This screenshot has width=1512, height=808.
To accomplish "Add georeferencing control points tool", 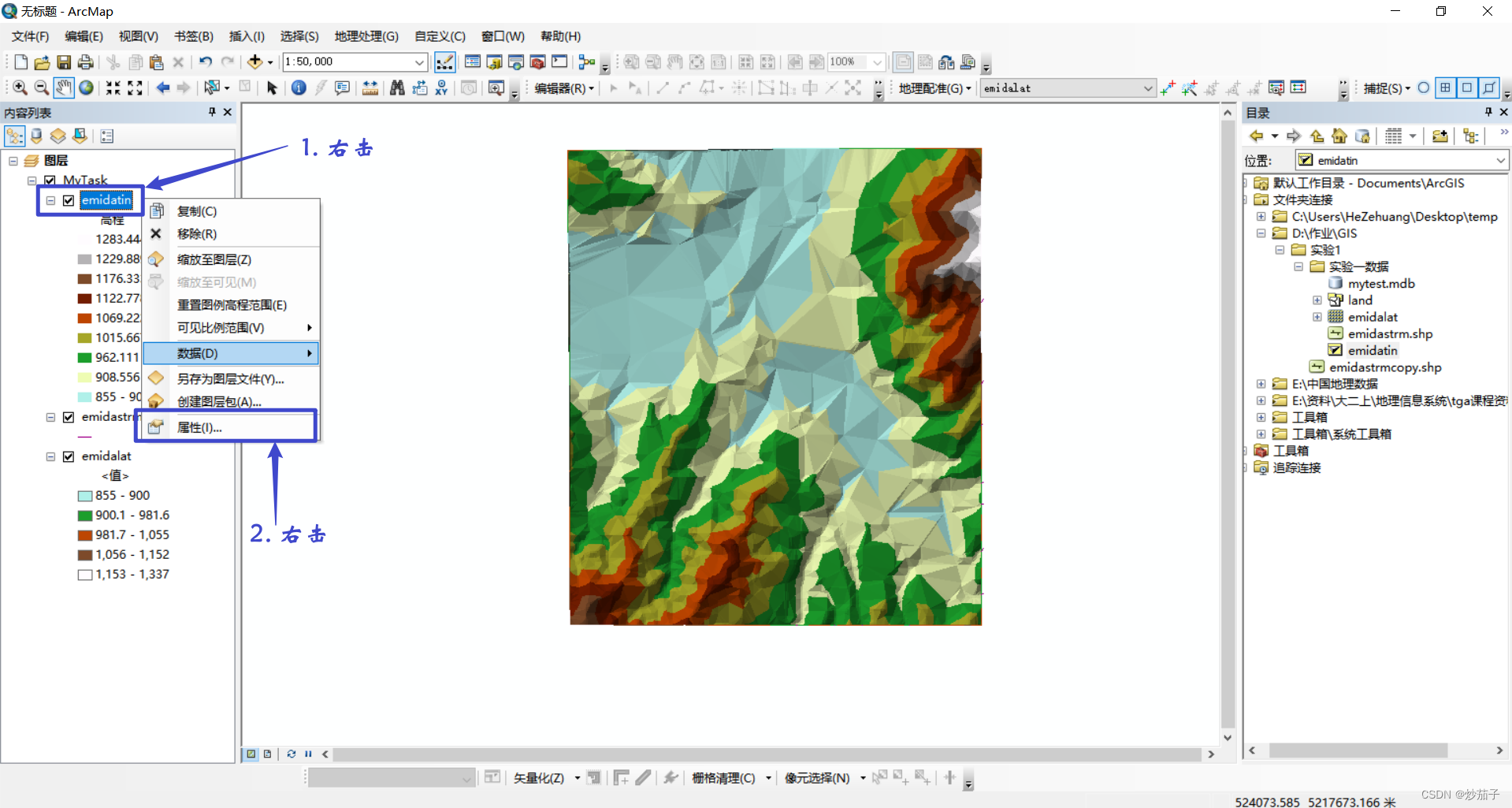I will [1168, 88].
